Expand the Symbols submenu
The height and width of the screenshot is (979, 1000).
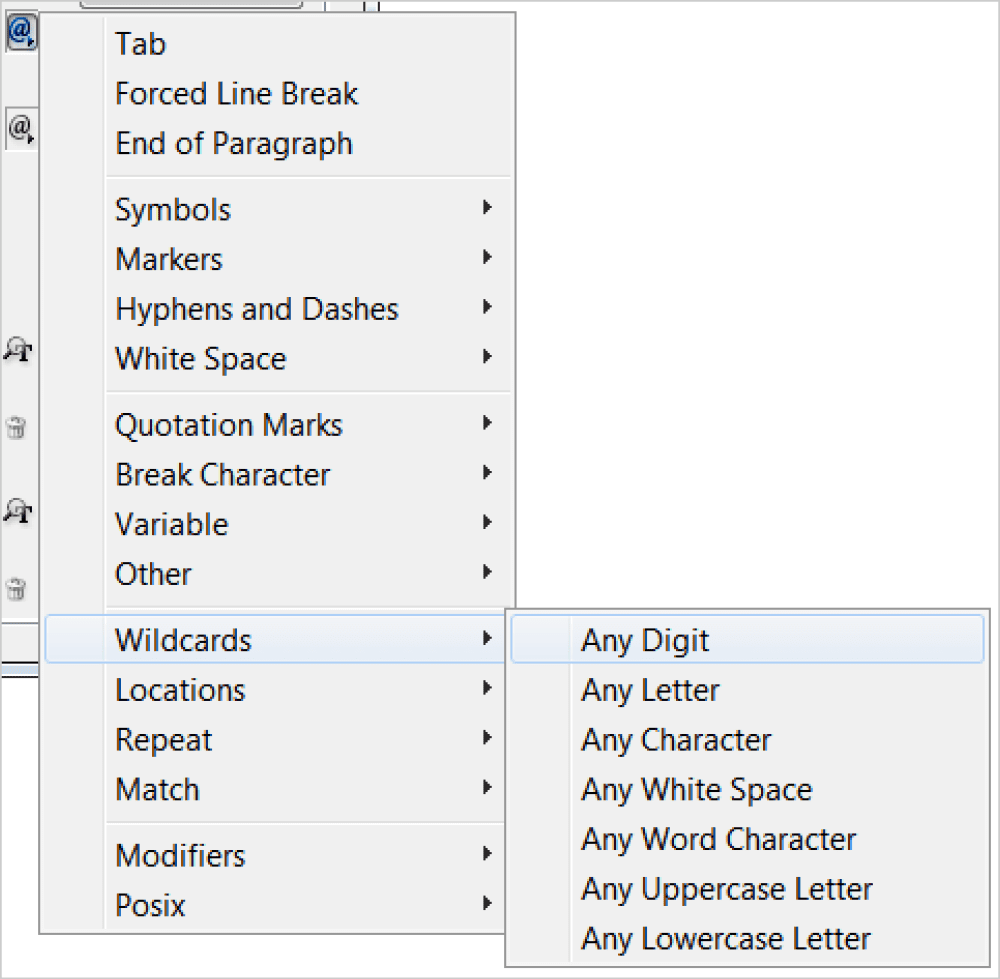[173, 210]
